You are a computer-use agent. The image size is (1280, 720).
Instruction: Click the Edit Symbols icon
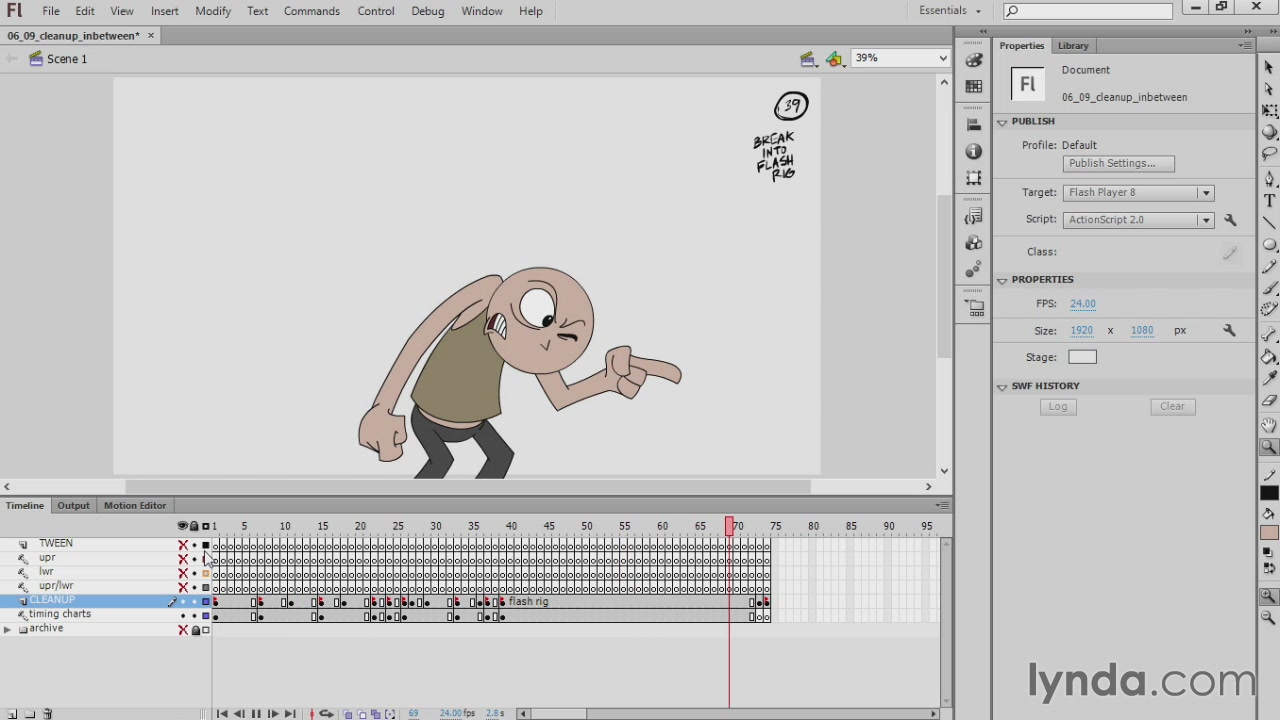(834, 59)
